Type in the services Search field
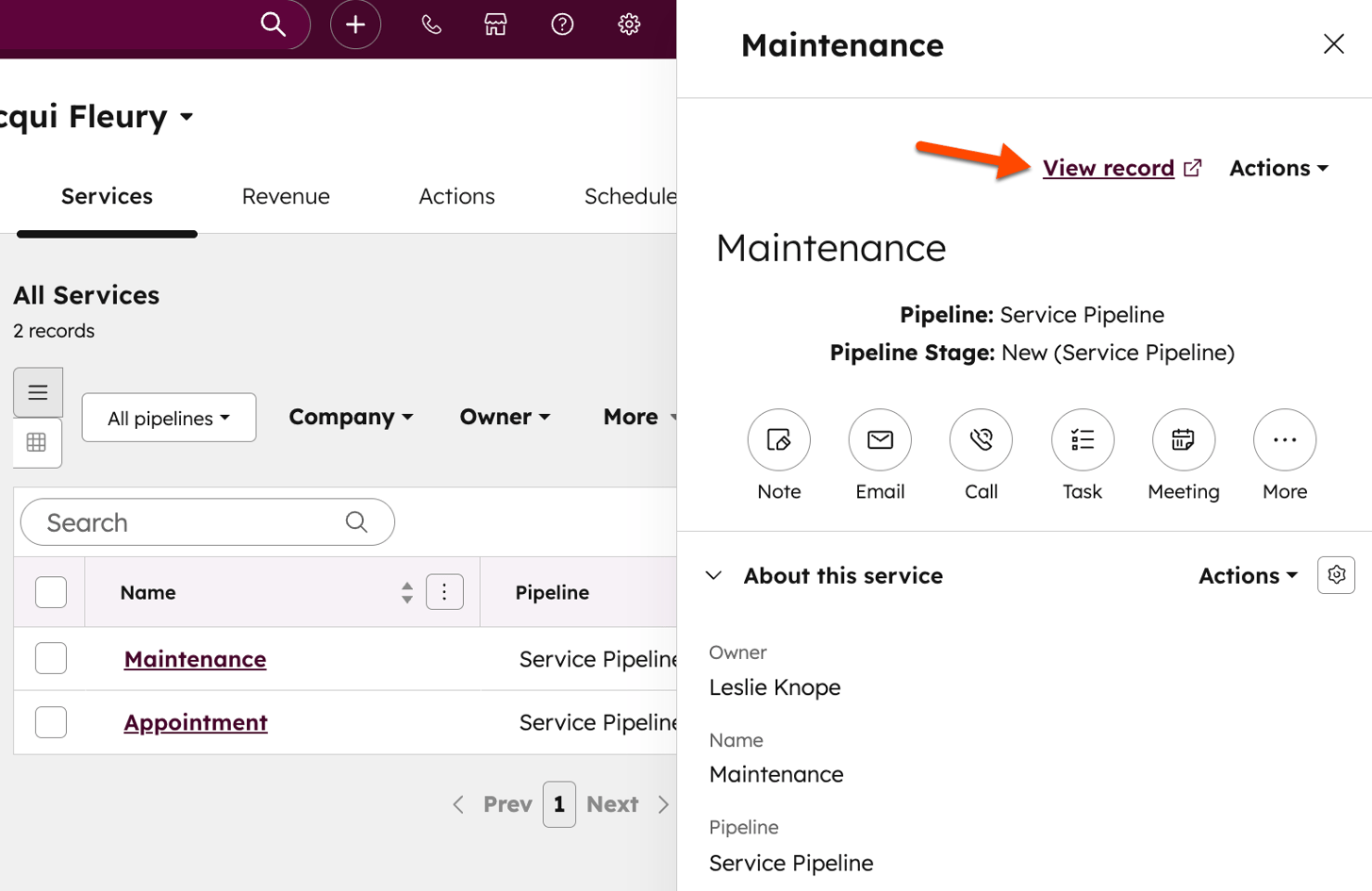 189,522
